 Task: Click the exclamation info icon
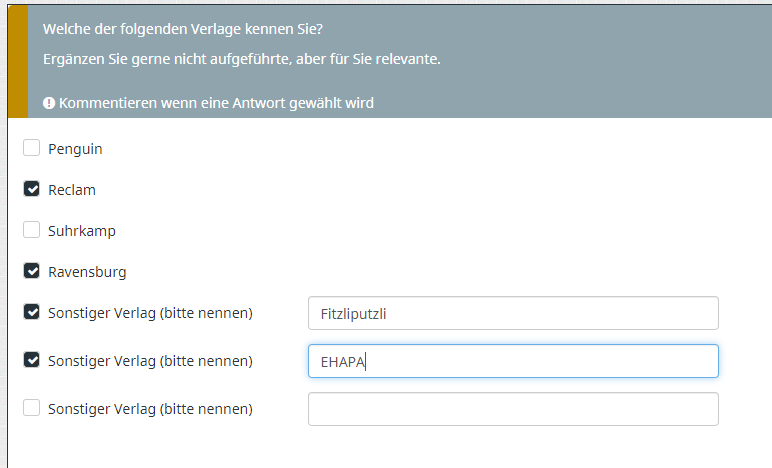coord(49,103)
